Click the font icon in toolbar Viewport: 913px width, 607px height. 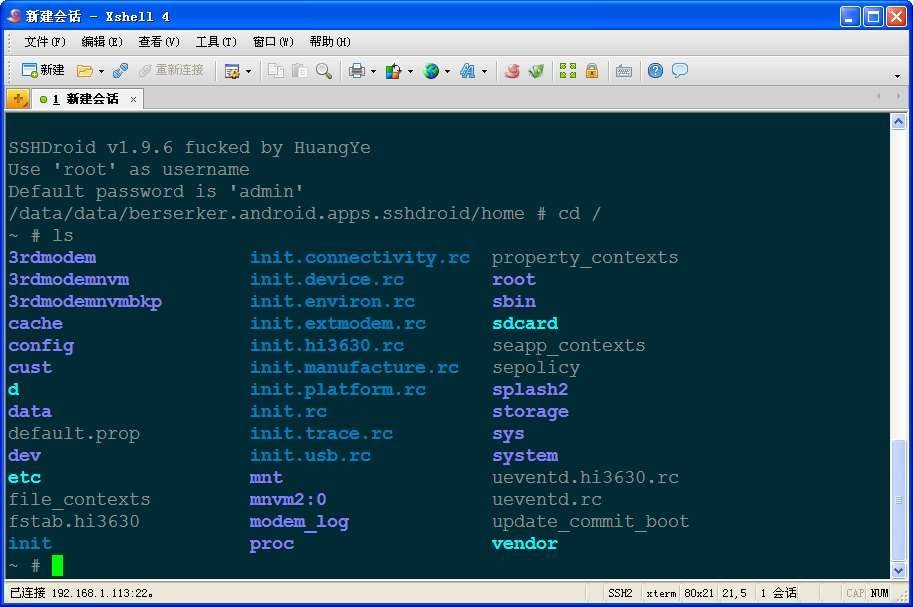468,71
